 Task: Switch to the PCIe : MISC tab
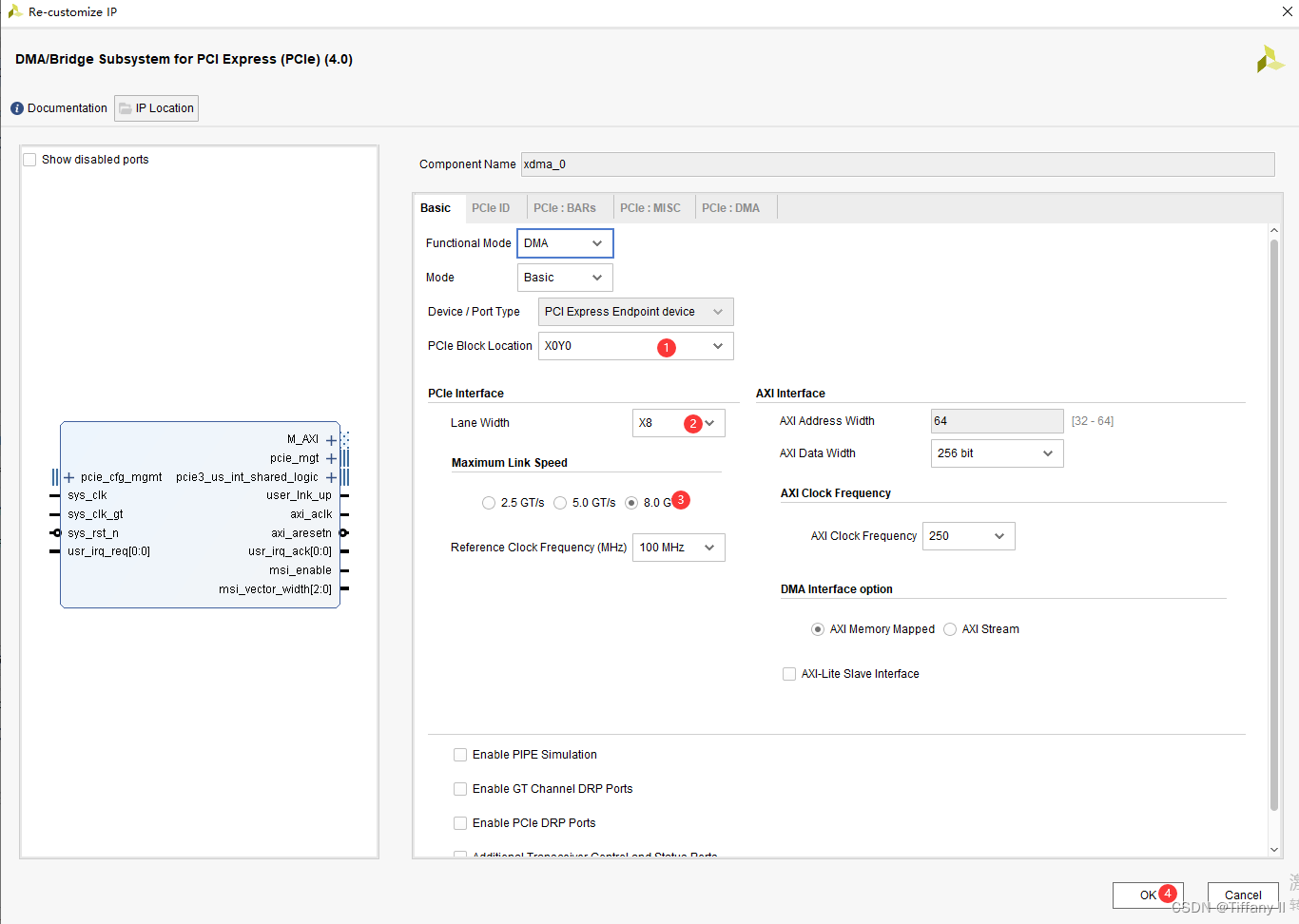click(650, 208)
